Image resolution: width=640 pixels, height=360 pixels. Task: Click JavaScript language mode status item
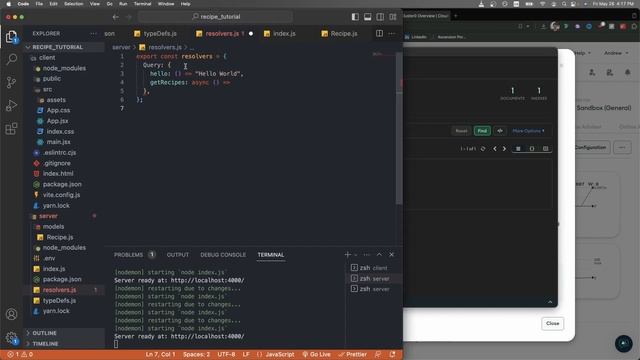coord(280,354)
